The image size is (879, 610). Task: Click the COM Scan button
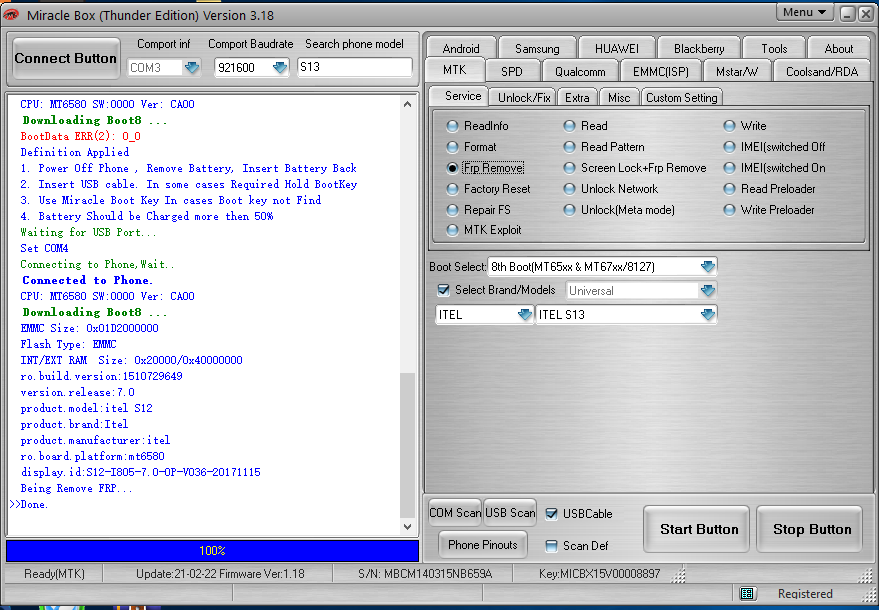[455, 512]
